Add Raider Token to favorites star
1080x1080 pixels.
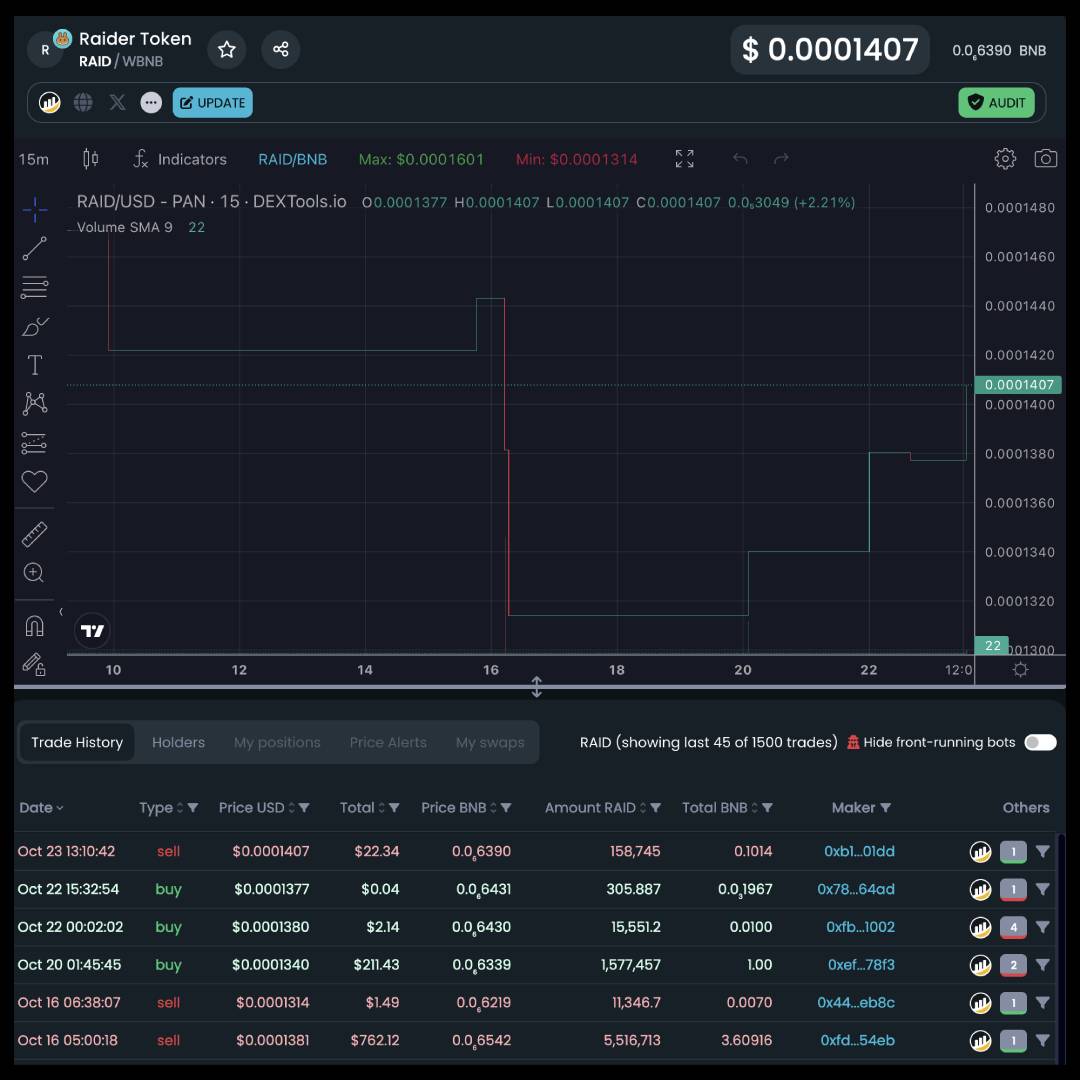(x=227, y=50)
